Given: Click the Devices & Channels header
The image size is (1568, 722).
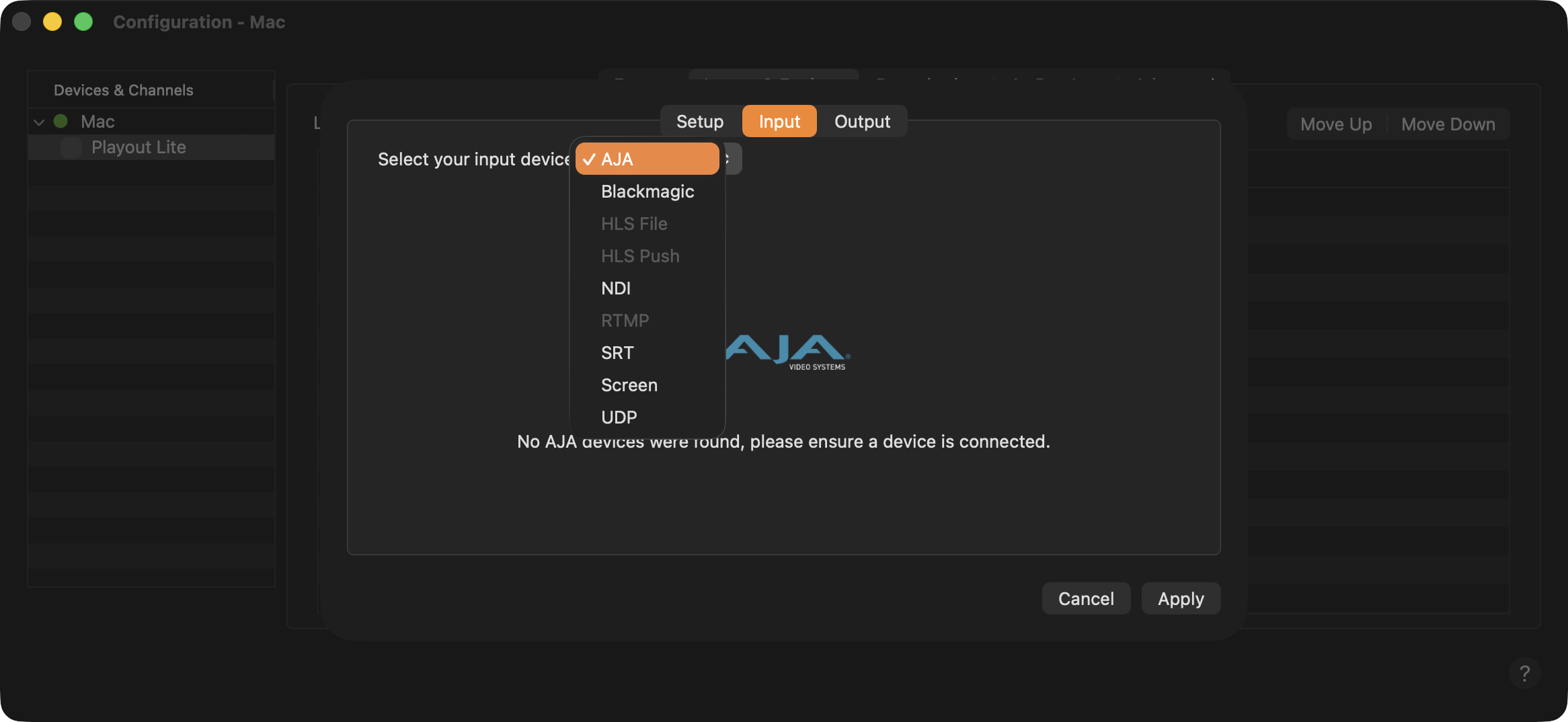Looking at the screenshot, I should pos(124,90).
